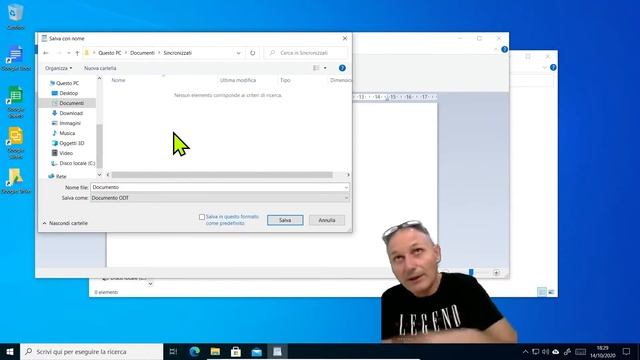This screenshot has height=360, width=640.
Task: Open view options dropdown arrow
Action: 325,68
